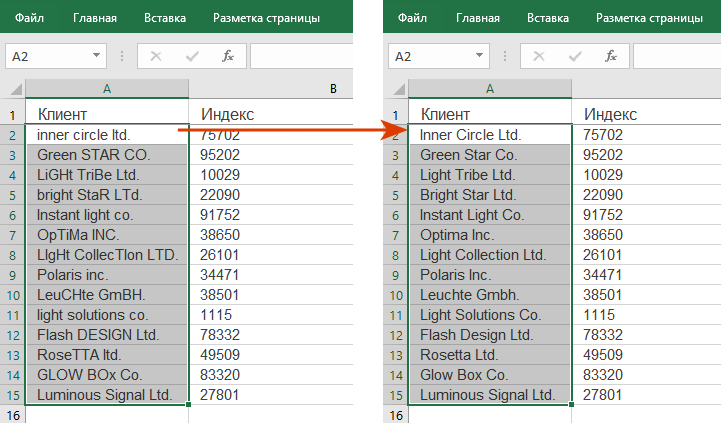Expand Name Box dropdown in right window

(x=479, y=56)
